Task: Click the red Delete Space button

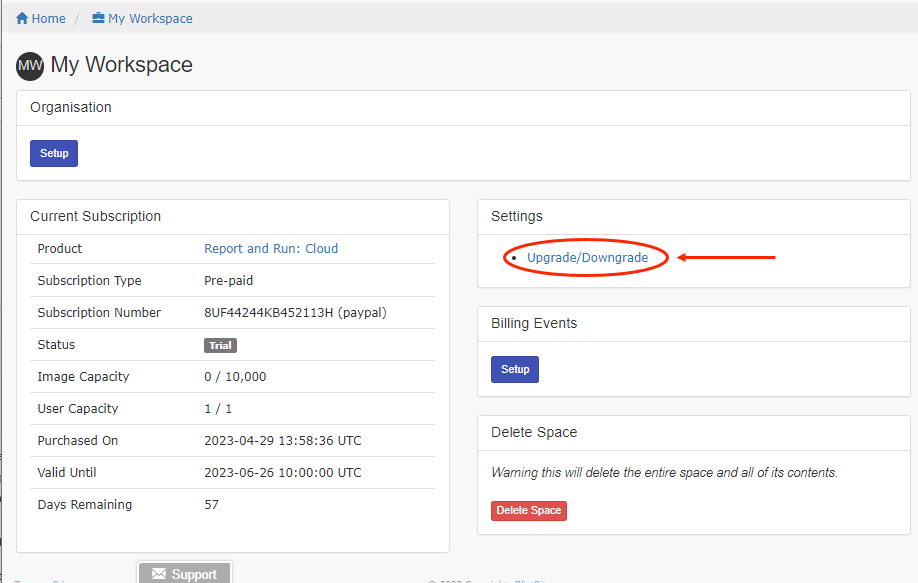Action: (x=529, y=510)
